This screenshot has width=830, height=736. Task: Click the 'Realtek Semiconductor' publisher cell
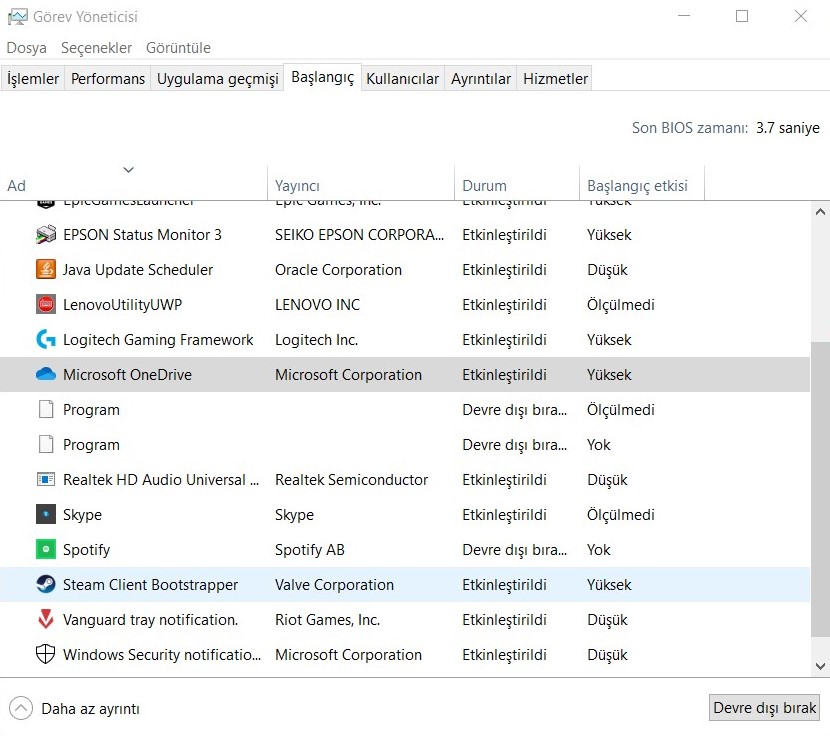pos(351,480)
